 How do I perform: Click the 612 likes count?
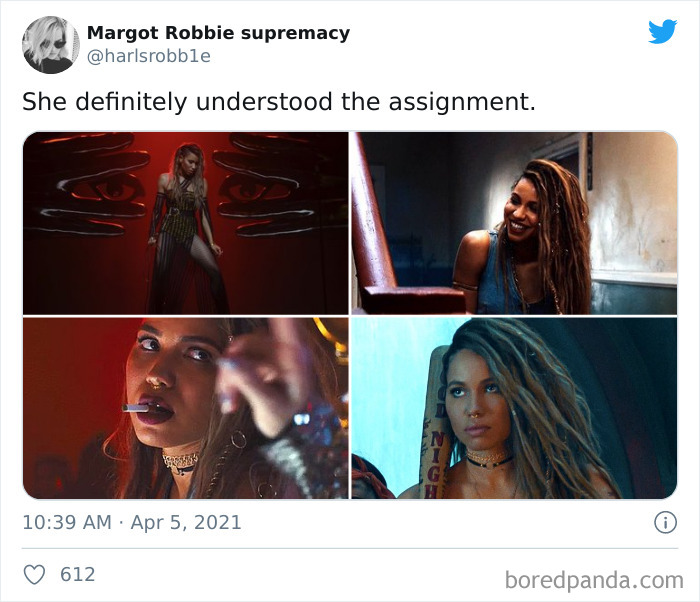(78, 574)
